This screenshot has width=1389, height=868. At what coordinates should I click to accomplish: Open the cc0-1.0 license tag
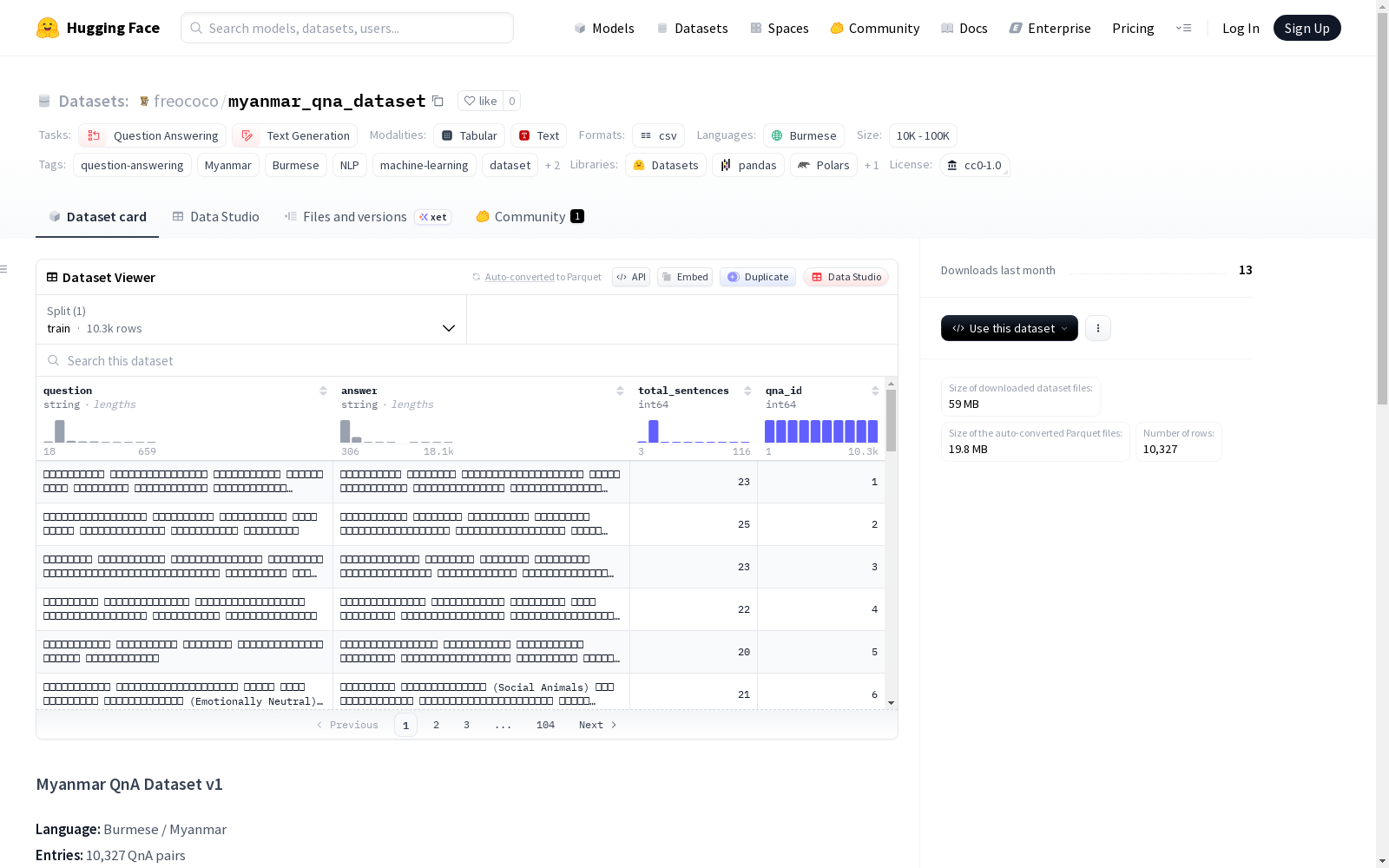pyautogui.click(x=974, y=165)
